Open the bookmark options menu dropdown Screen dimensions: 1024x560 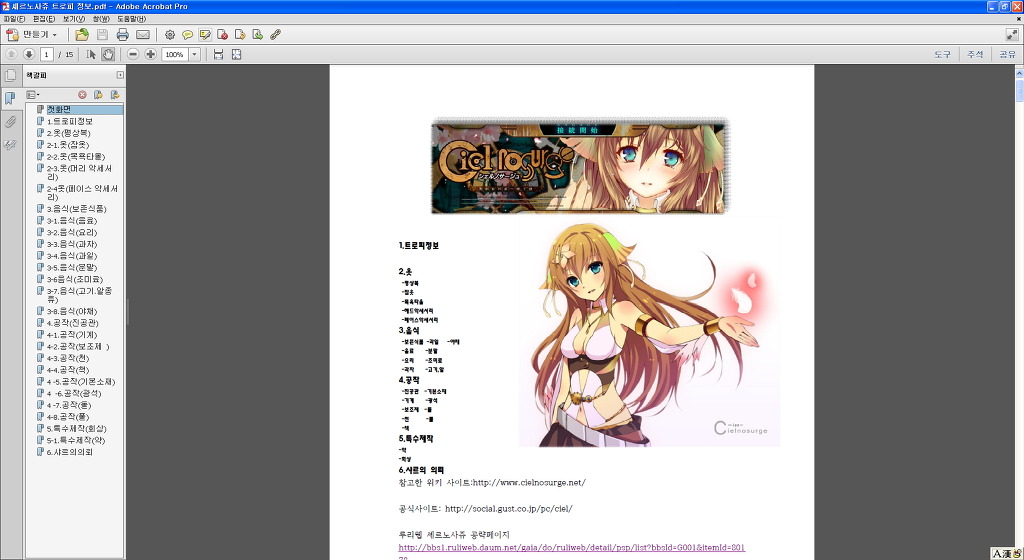[x=33, y=94]
